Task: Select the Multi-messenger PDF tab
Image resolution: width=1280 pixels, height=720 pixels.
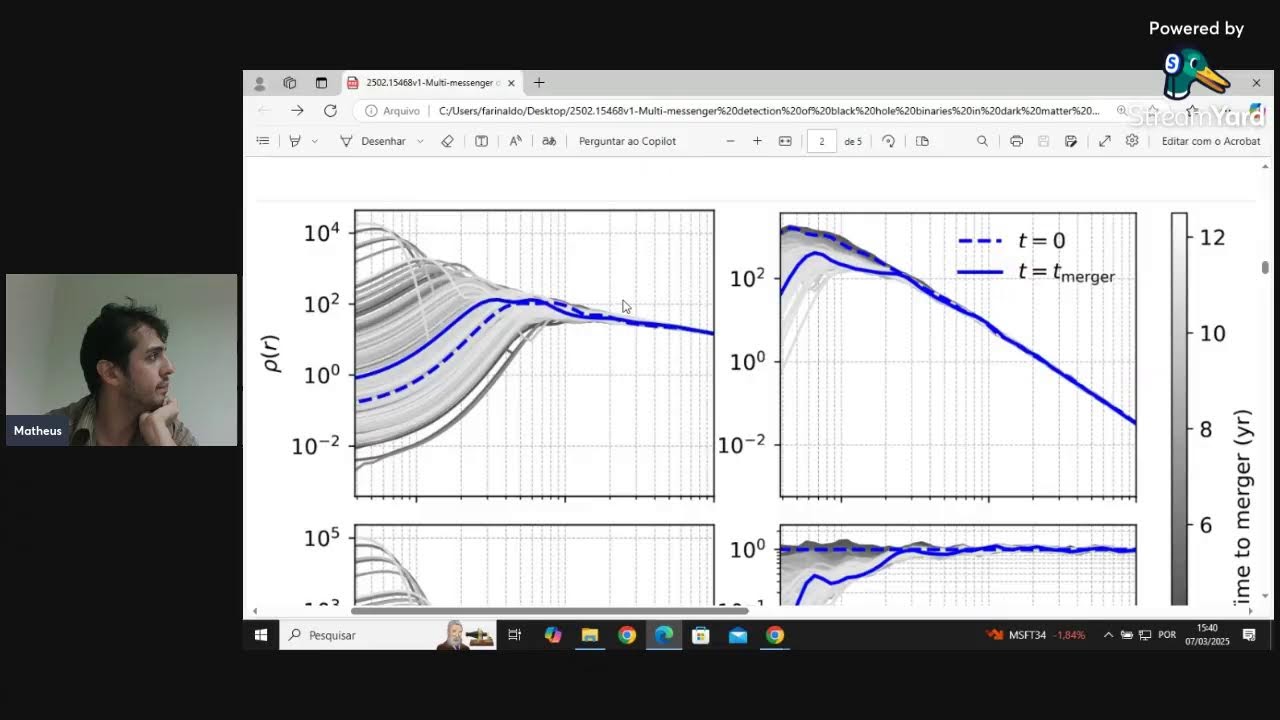Action: (431, 83)
